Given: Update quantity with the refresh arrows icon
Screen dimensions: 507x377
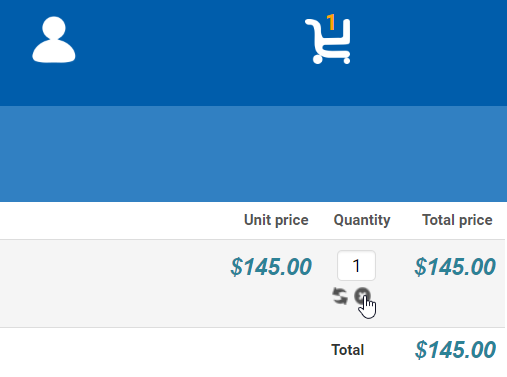Looking at the screenshot, I should coord(340,296).
